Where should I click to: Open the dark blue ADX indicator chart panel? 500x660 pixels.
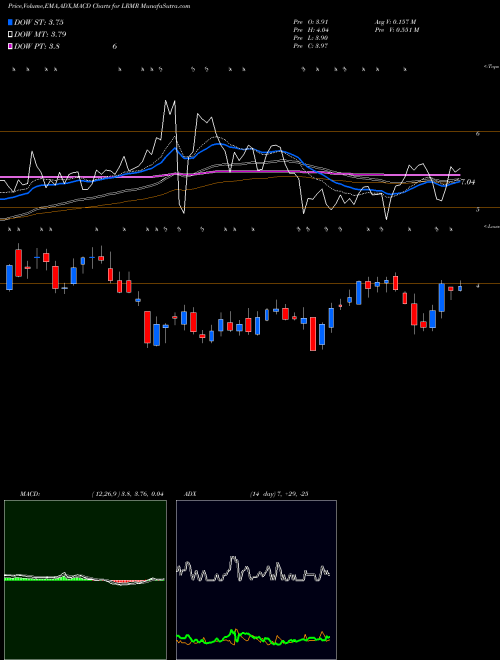point(256,580)
